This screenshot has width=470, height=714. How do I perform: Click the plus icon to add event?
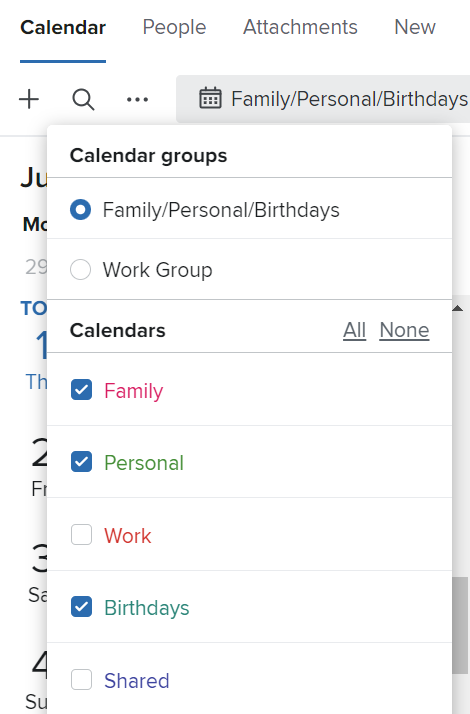(x=29, y=99)
